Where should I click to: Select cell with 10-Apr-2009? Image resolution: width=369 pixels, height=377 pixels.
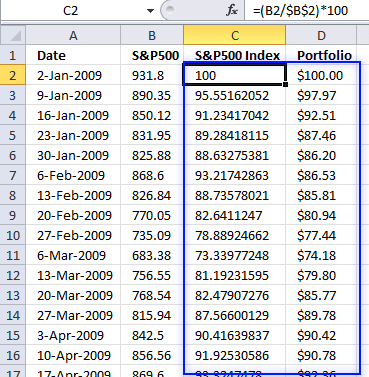73,355
